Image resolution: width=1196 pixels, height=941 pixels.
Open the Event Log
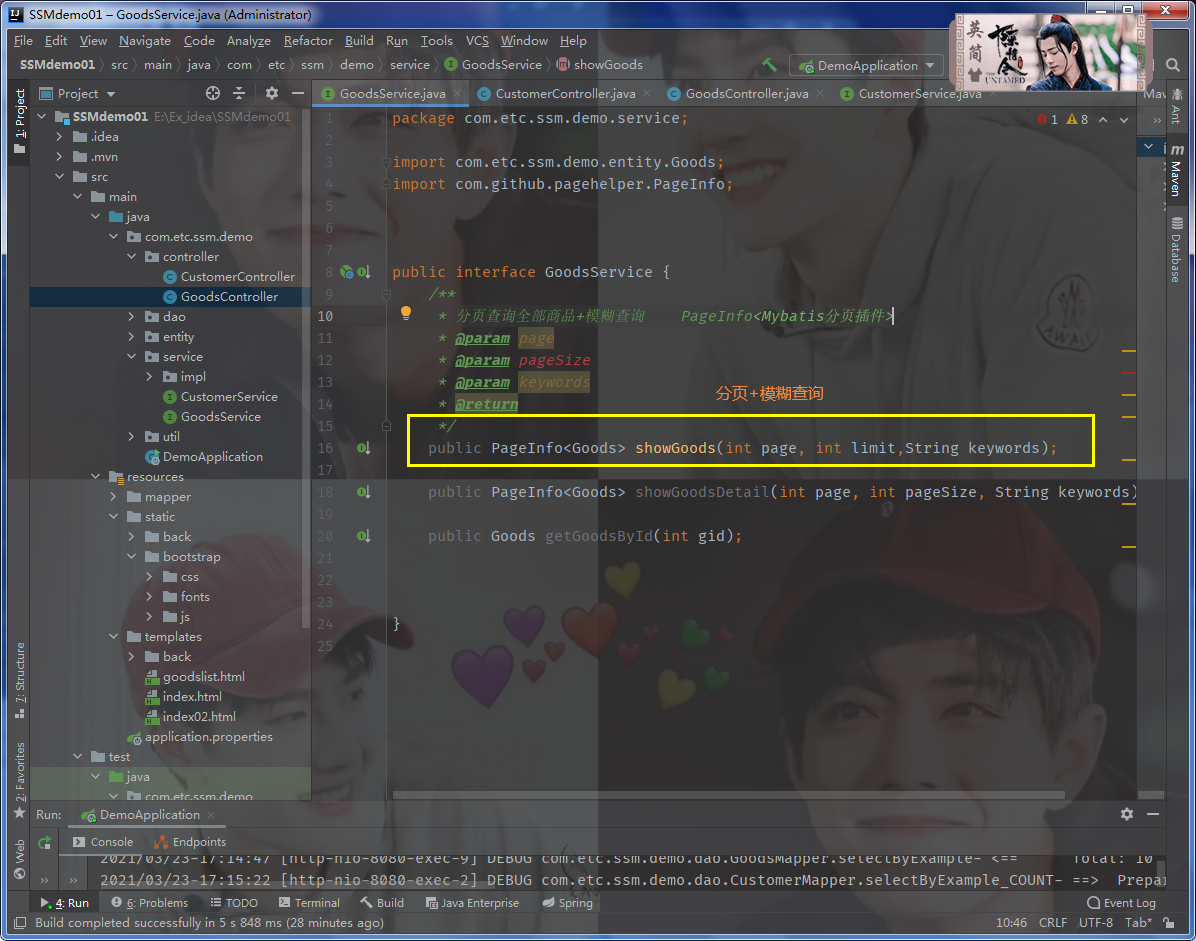[1121, 903]
